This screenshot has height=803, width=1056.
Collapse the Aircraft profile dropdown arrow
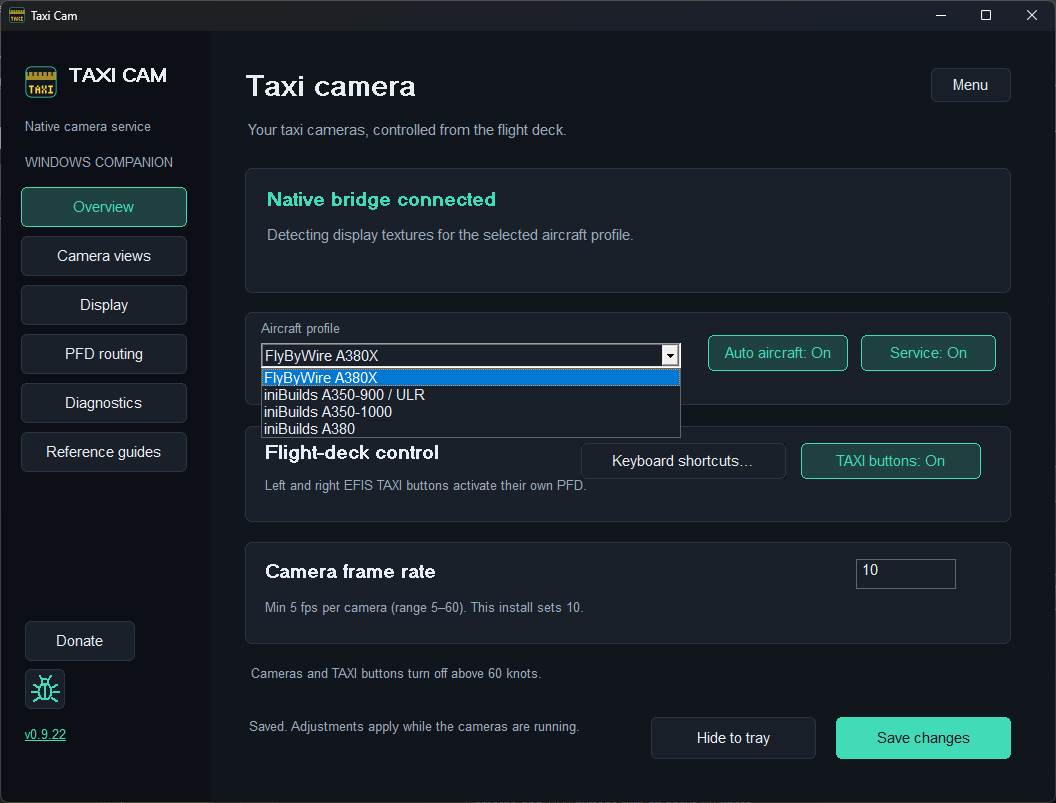pos(670,355)
